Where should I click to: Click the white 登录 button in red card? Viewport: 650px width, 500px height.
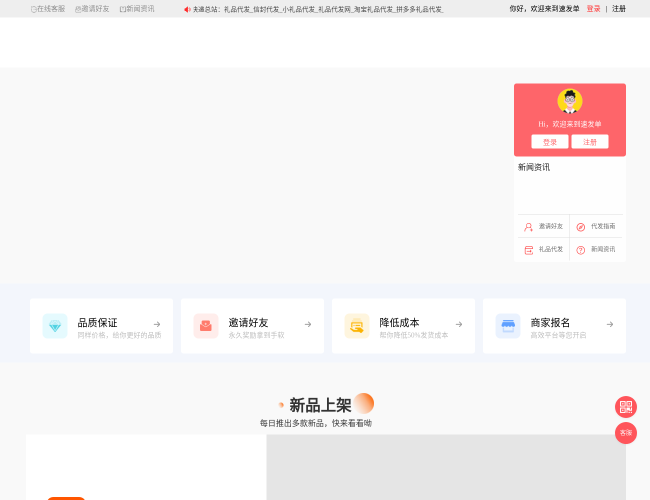coord(550,142)
